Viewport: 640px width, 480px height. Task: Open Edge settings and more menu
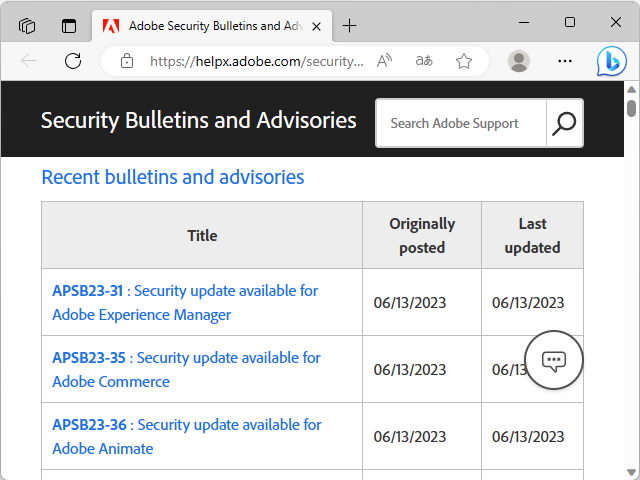point(565,61)
